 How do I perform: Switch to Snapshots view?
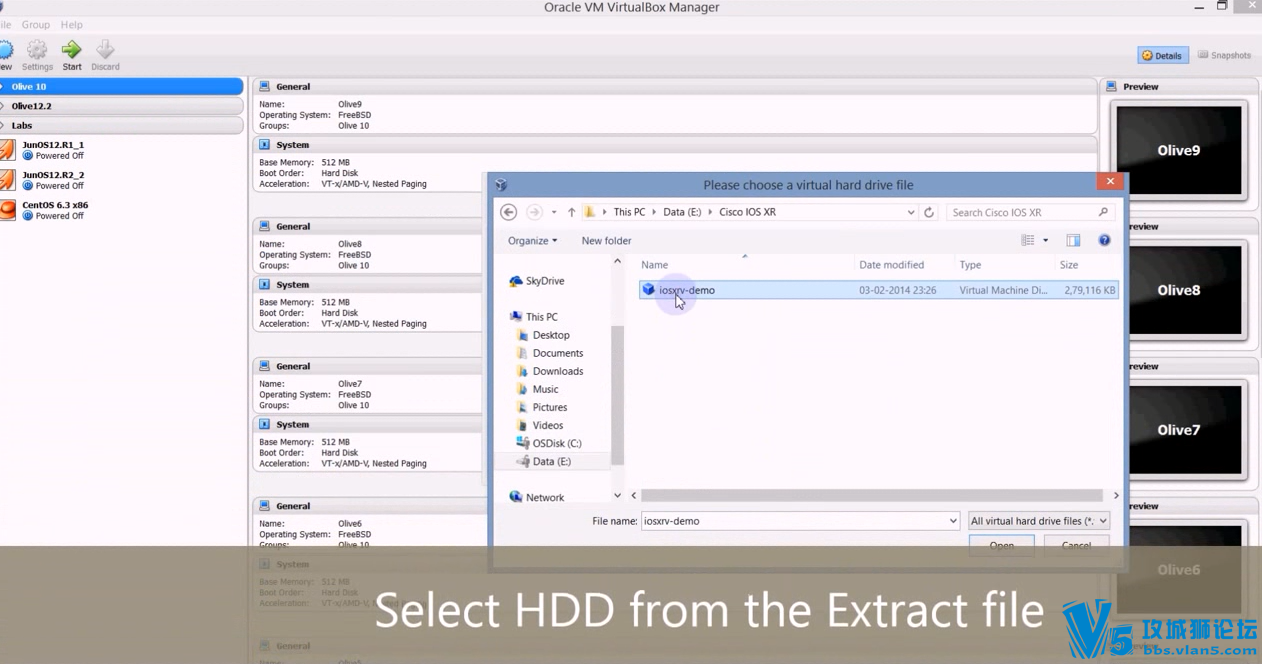pos(1224,56)
